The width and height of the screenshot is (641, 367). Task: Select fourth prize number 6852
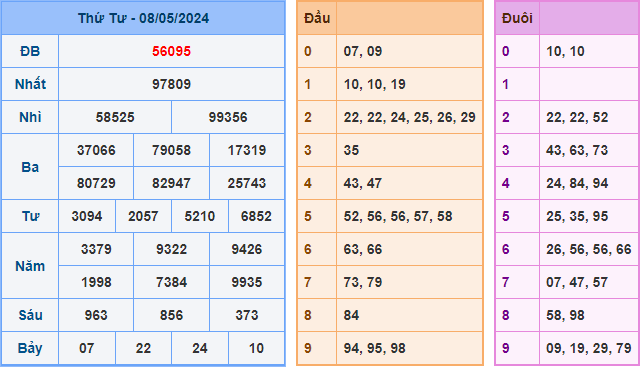(256, 216)
